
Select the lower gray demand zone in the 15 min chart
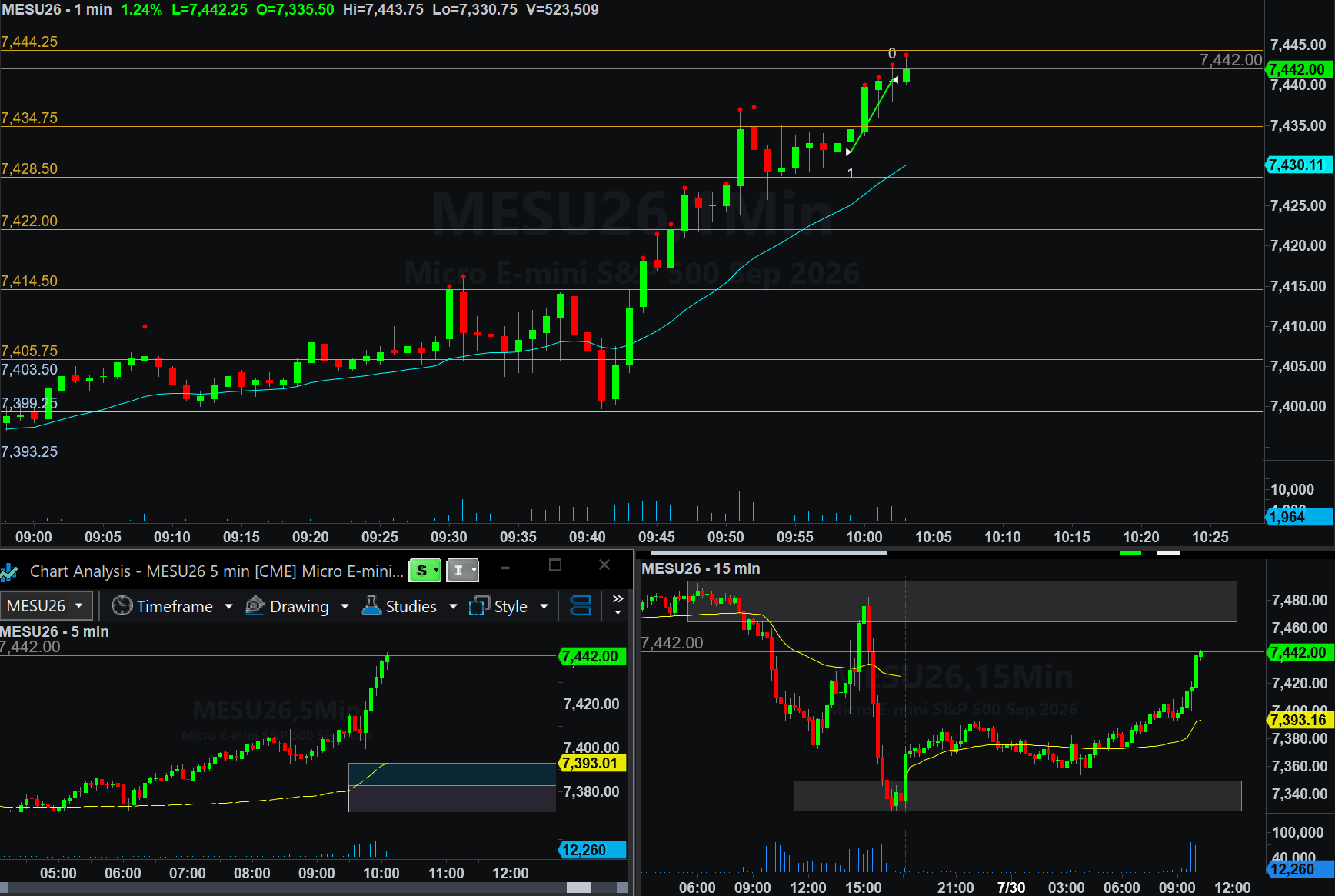tap(1017, 795)
